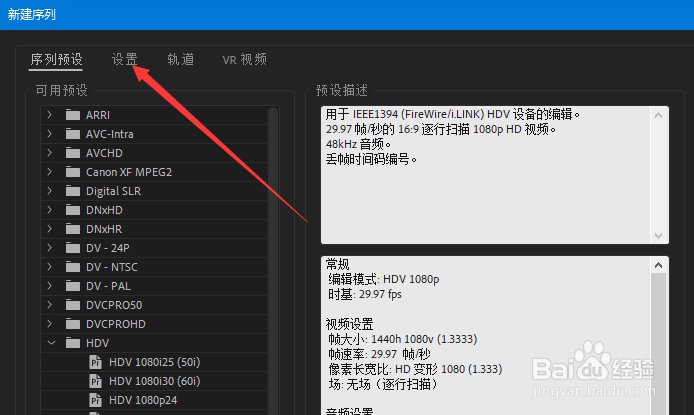Expand the DNxHD folder chevron
Image resolution: width=694 pixels, height=415 pixels.
(50, 210)
